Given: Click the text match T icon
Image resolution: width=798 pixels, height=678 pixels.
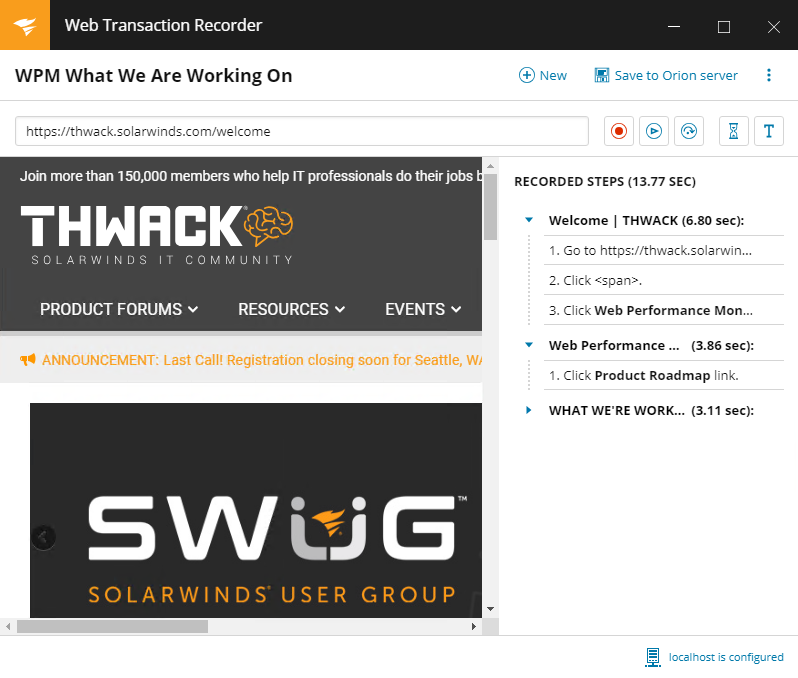Looking at the screenshot, I should click(768, 131).
